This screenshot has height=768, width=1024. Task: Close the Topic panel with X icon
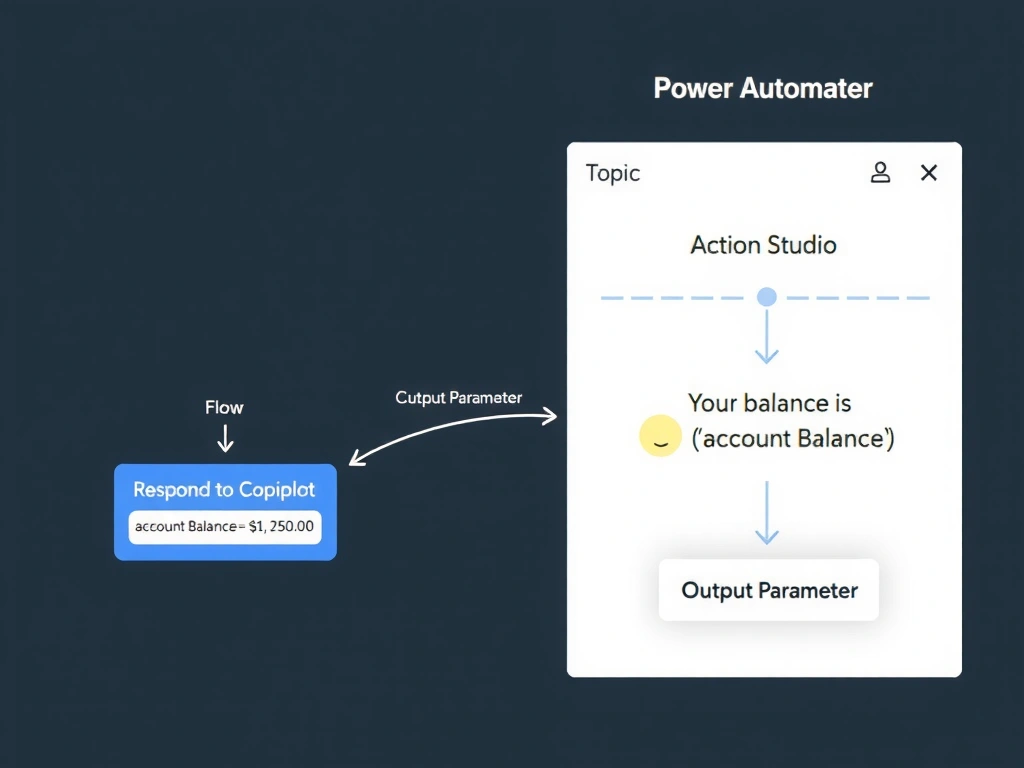[929, 172]
